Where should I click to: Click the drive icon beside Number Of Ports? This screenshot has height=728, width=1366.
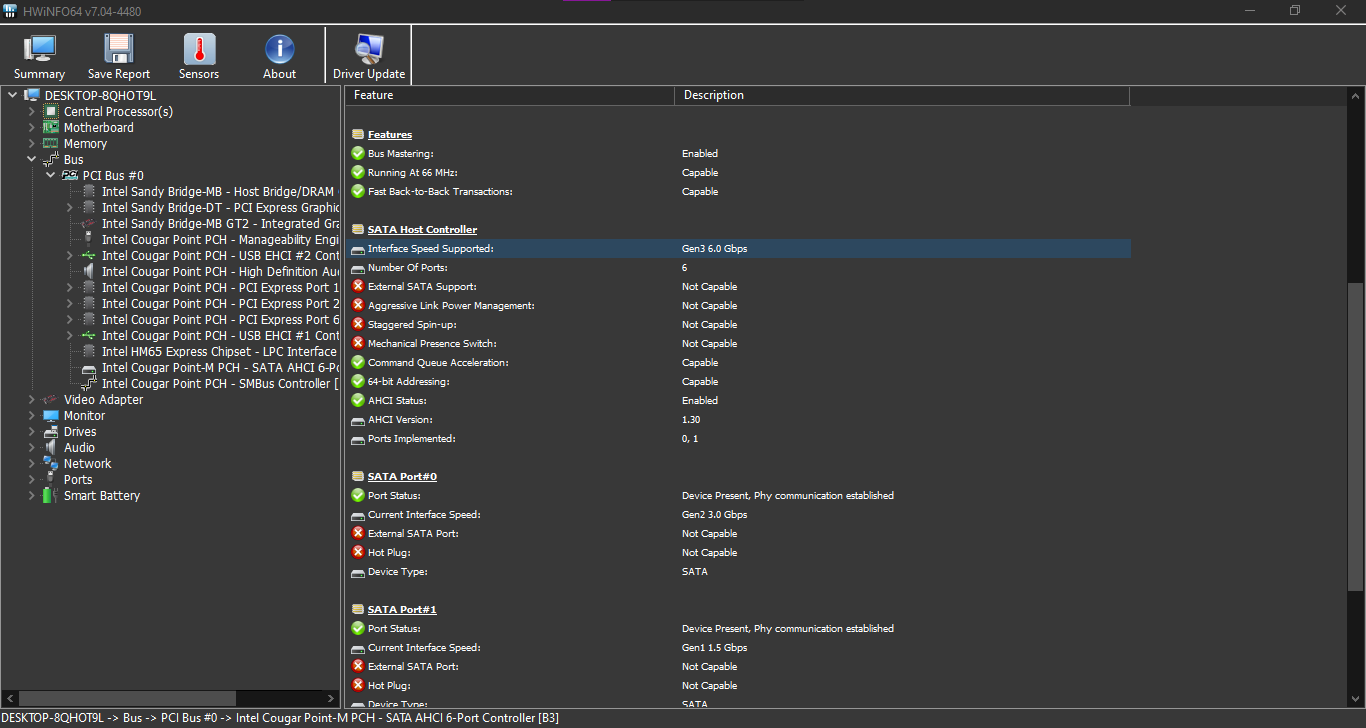pos(358,268)
